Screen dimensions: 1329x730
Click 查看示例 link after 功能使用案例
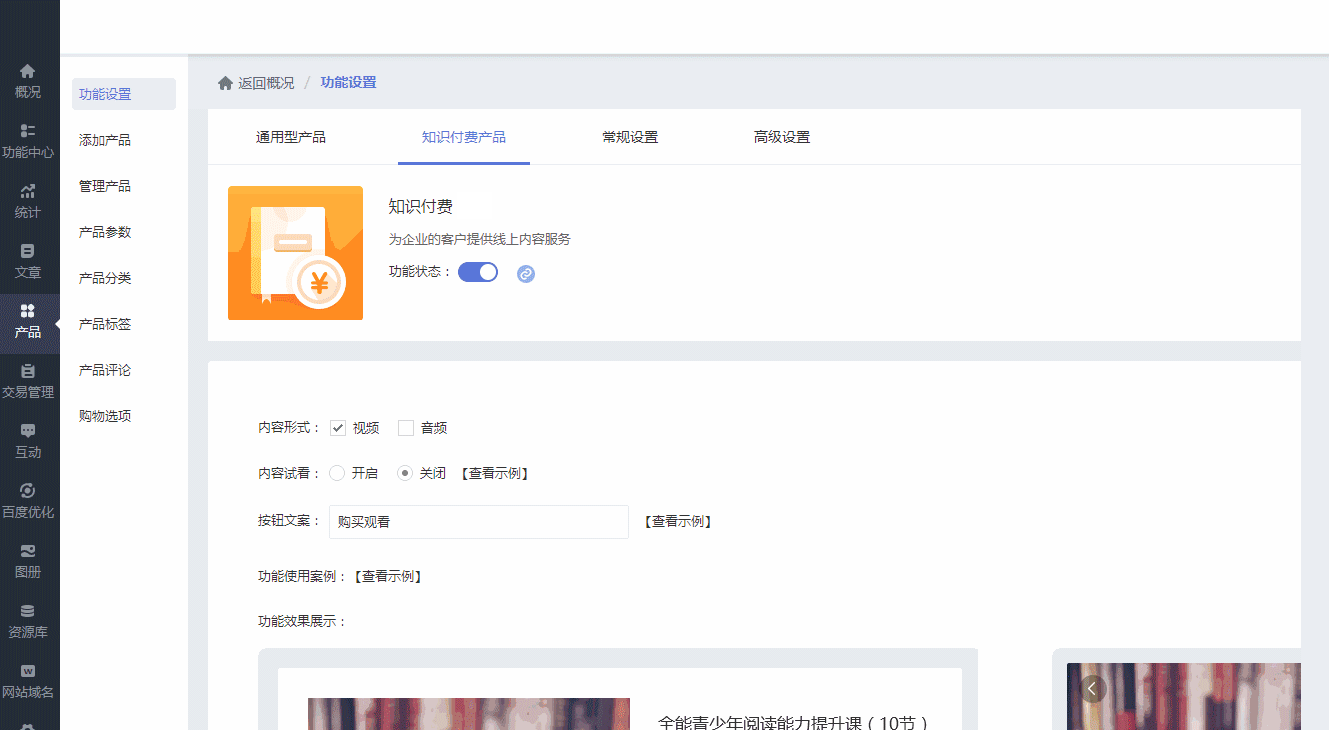click(388, 576)
